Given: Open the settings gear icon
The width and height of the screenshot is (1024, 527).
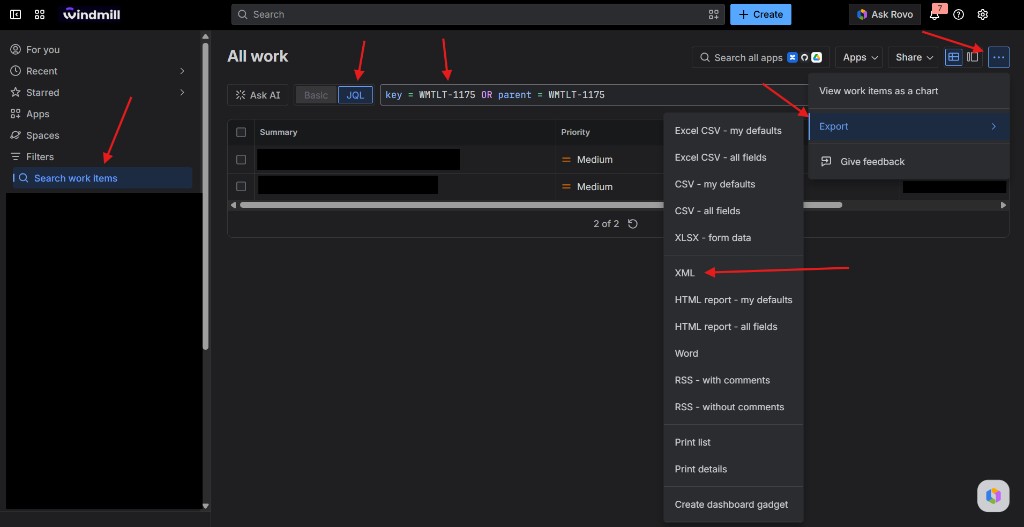Looking at the screenshot, I should [982, 14].
